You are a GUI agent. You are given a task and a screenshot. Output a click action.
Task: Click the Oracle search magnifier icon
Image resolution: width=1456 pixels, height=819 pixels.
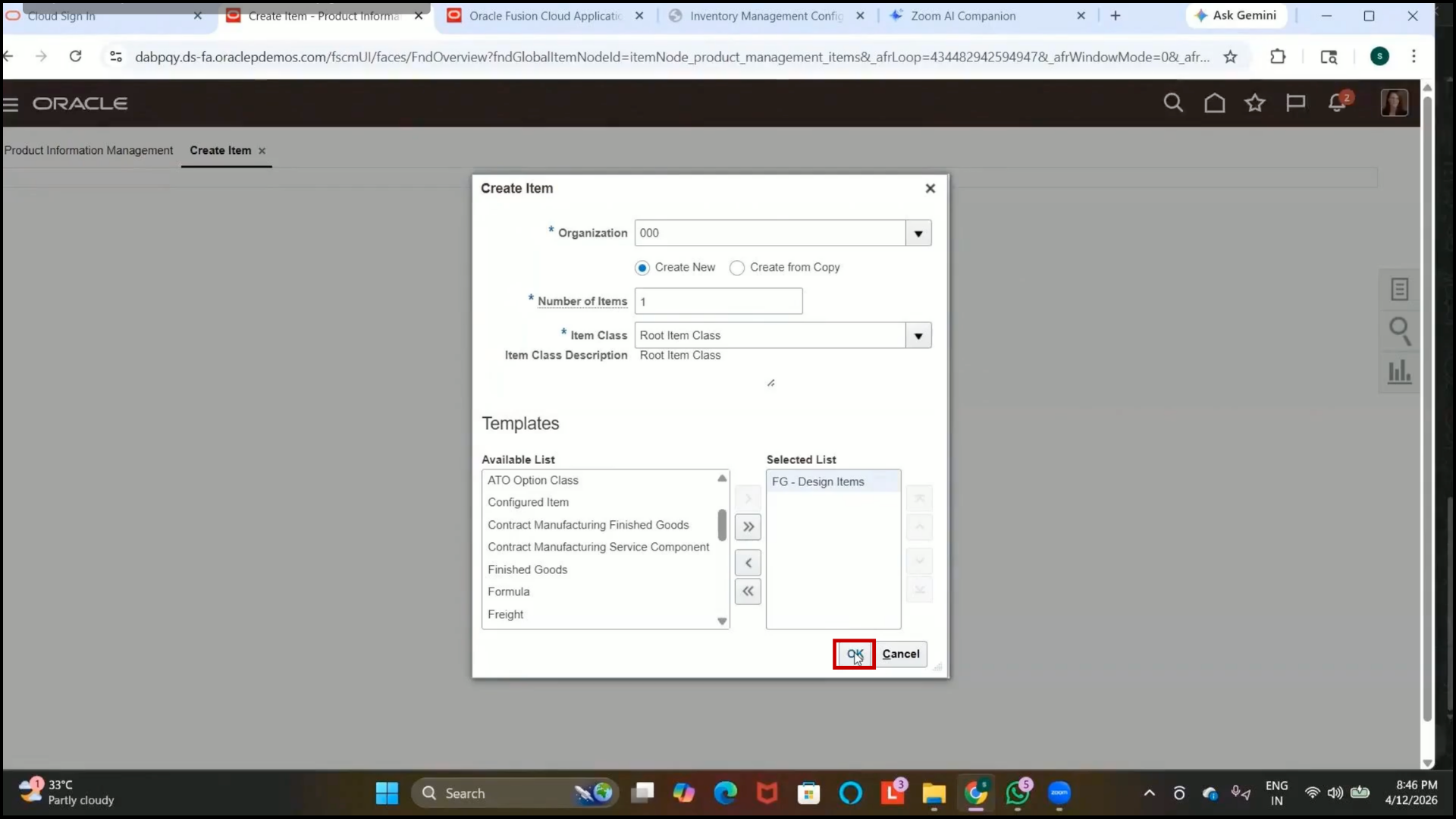[x=1173, y=102]
